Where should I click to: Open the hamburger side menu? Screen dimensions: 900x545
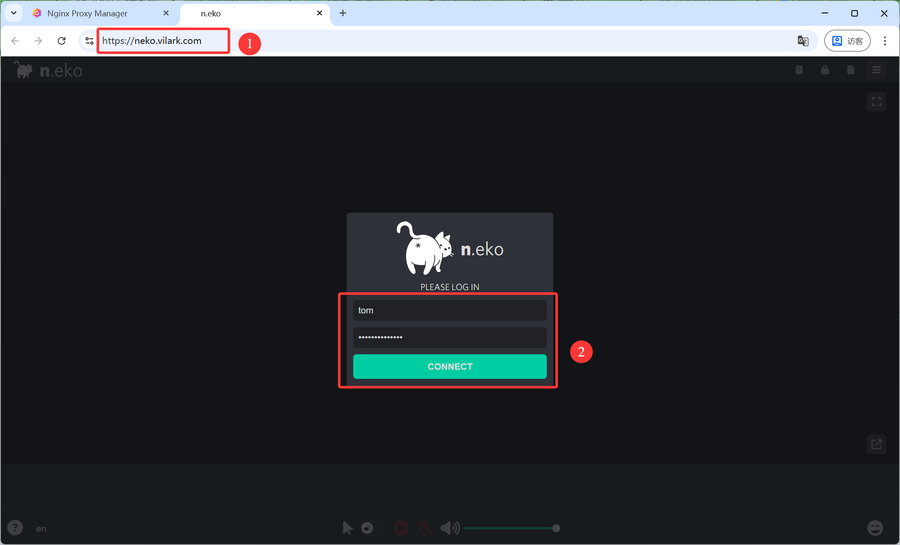click(877, 70)
